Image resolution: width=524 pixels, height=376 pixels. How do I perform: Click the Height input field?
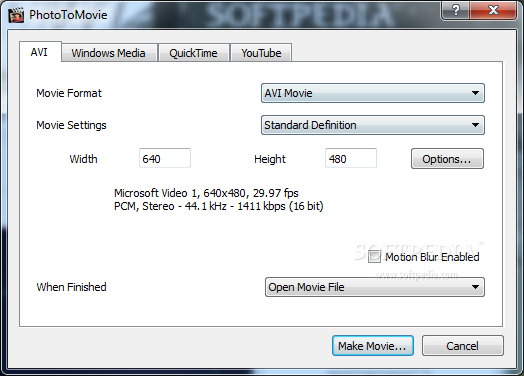click(351, 158)
